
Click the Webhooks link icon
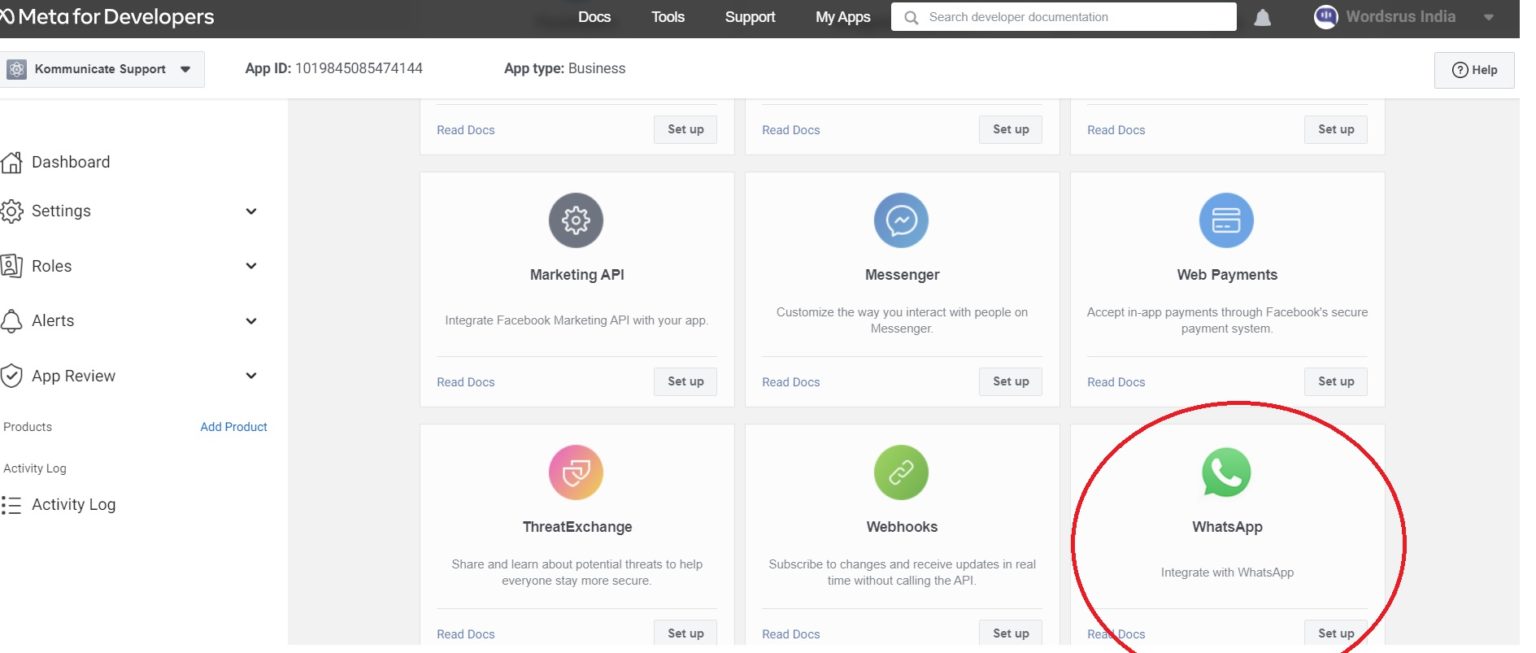[x=901, y=472]
